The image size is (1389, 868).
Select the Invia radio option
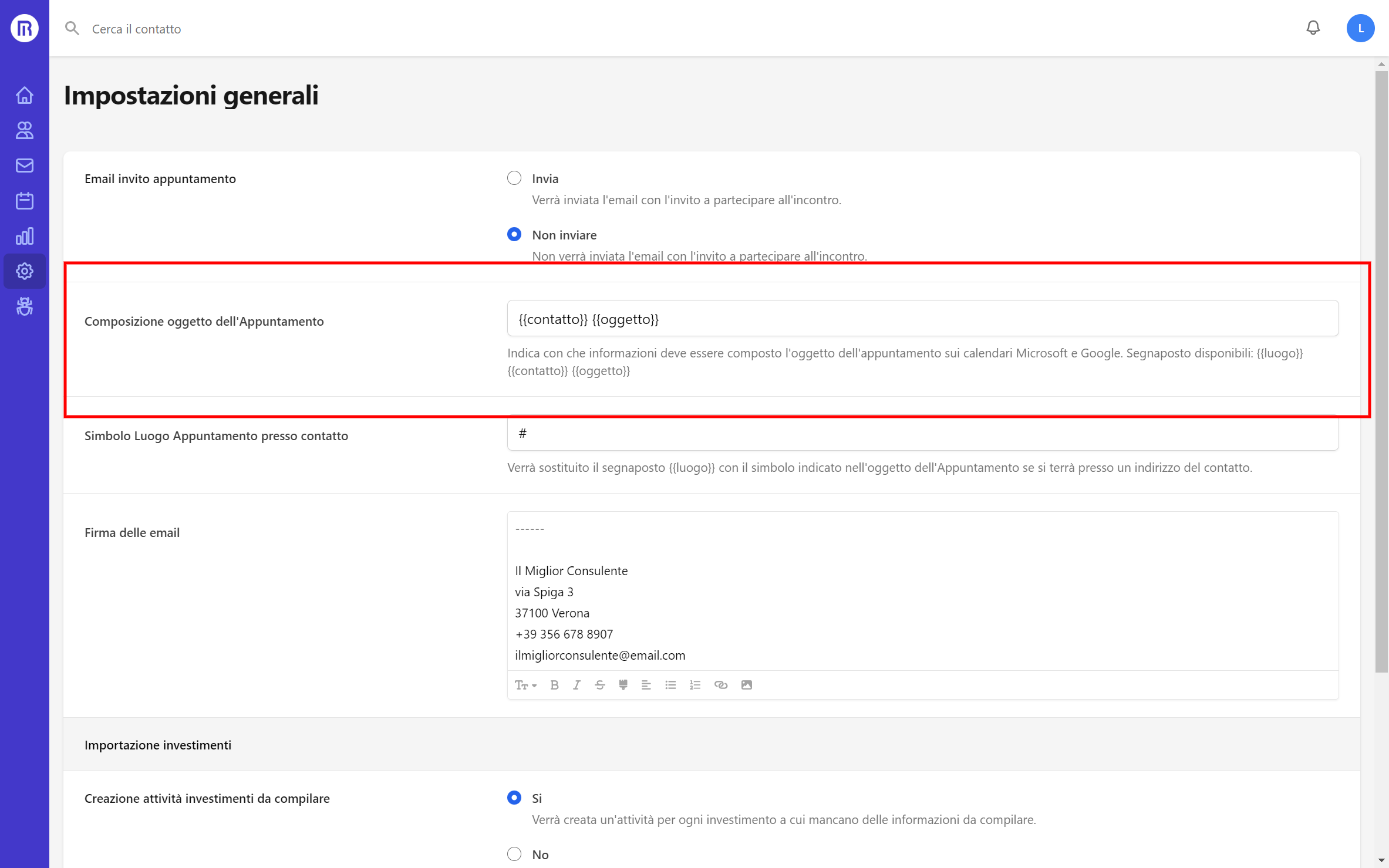[514, 178]
